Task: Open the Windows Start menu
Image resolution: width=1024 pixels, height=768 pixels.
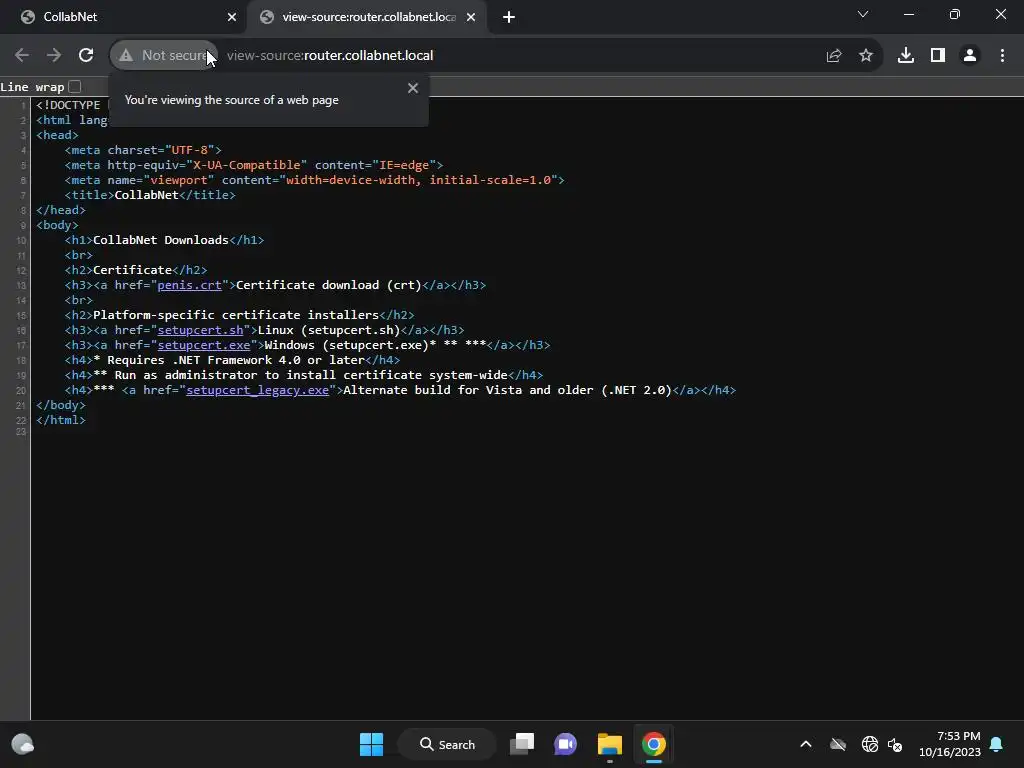Action: point(372,744)
